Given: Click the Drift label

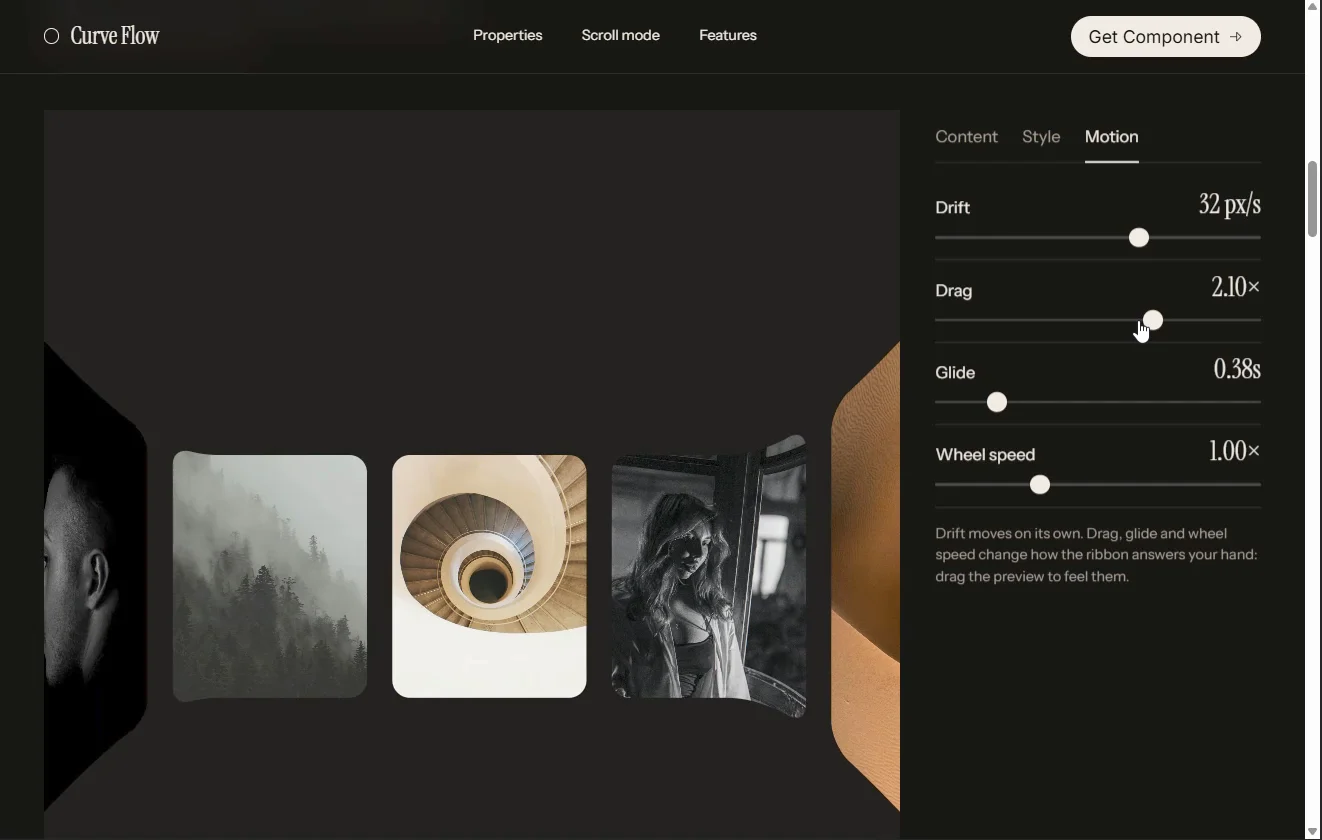Looking at the screenshot, I should [953, 208].
